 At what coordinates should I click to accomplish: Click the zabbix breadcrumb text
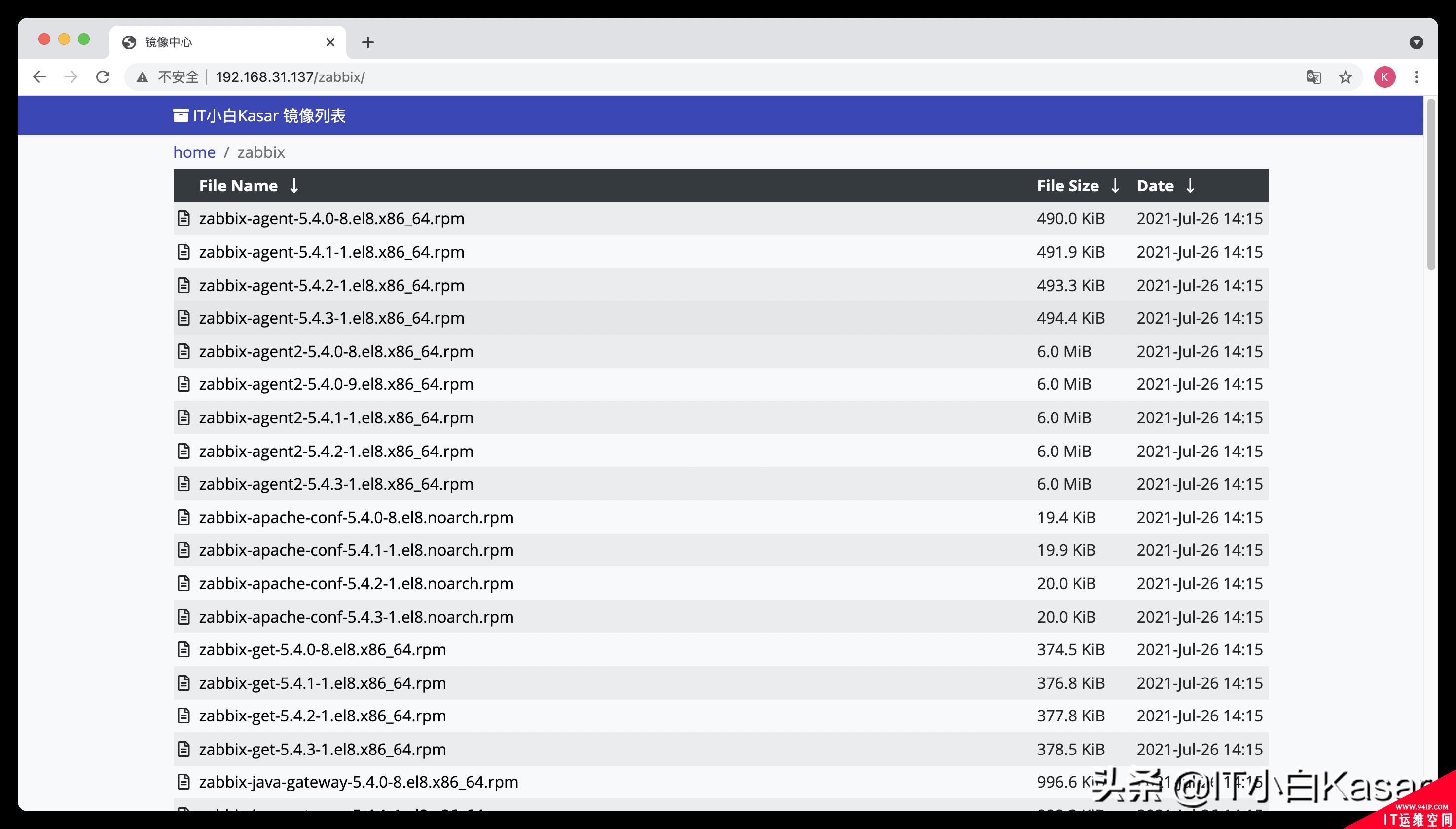tap(261, 152)
